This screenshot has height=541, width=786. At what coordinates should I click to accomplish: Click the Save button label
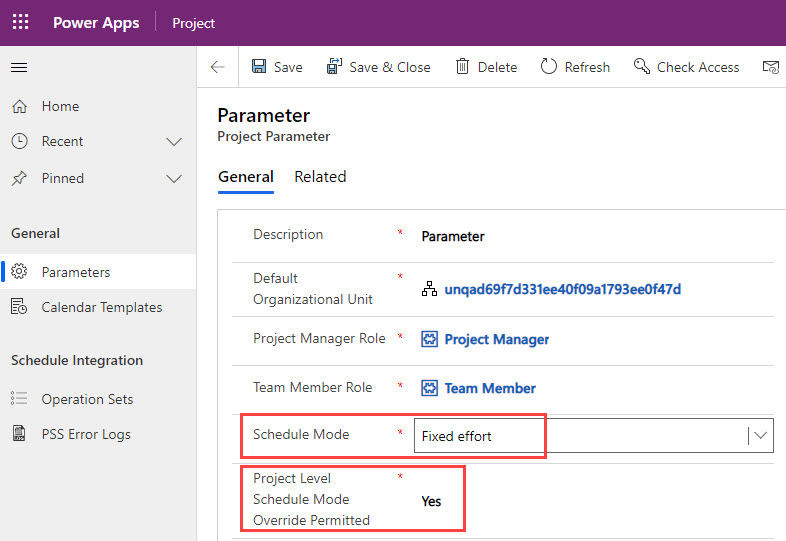pyautogui.click(x=288, y=67)
